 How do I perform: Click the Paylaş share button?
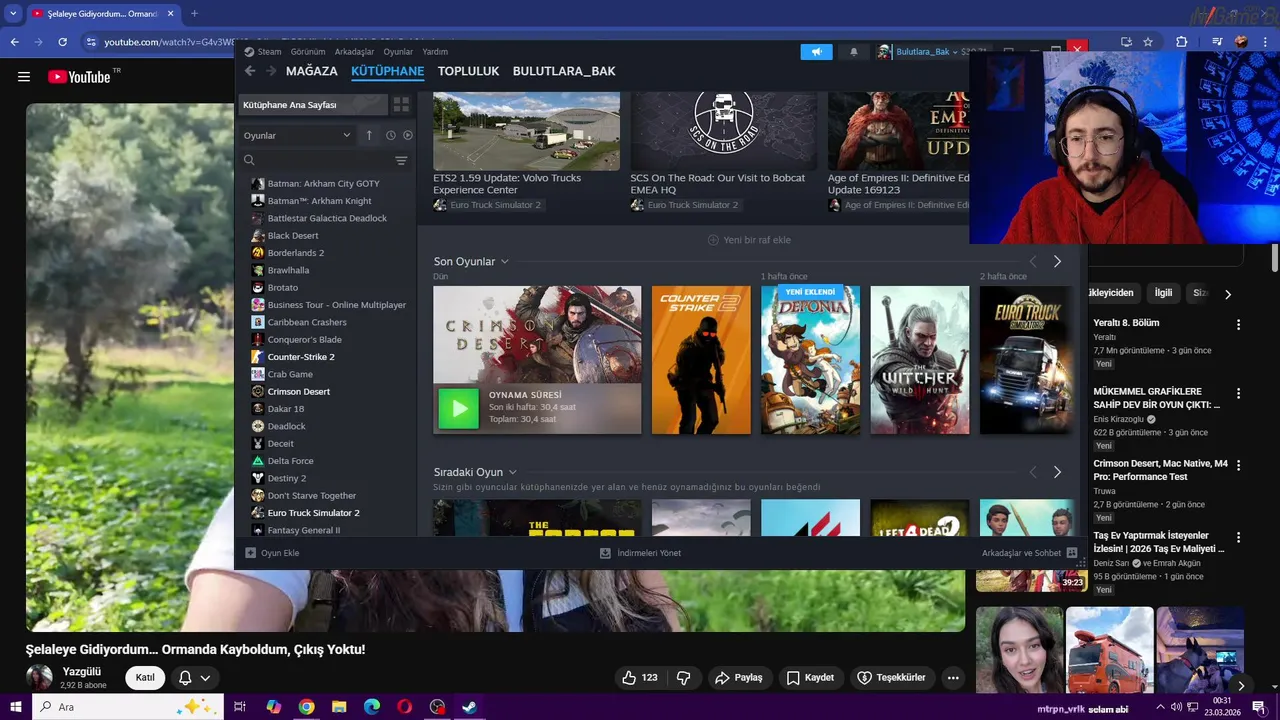(738, 678)
